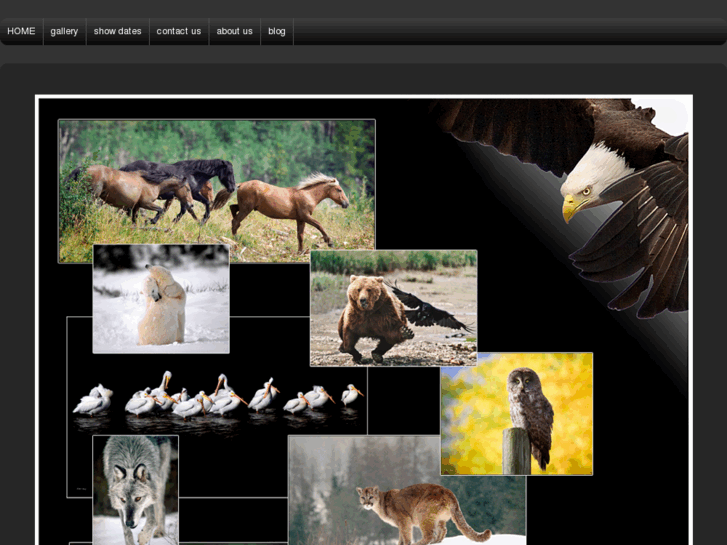
Task: Select the owl on post photo
Action: [516, 412]
